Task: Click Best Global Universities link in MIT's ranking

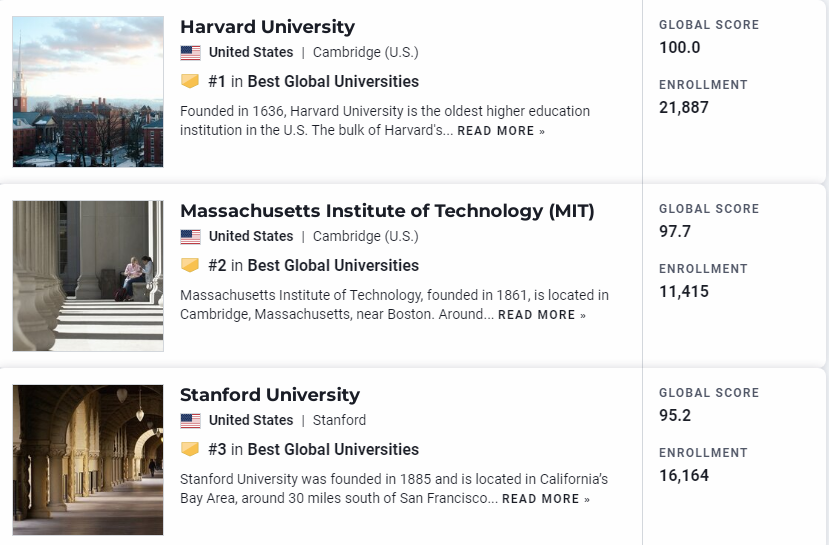Action: (333, 265)
